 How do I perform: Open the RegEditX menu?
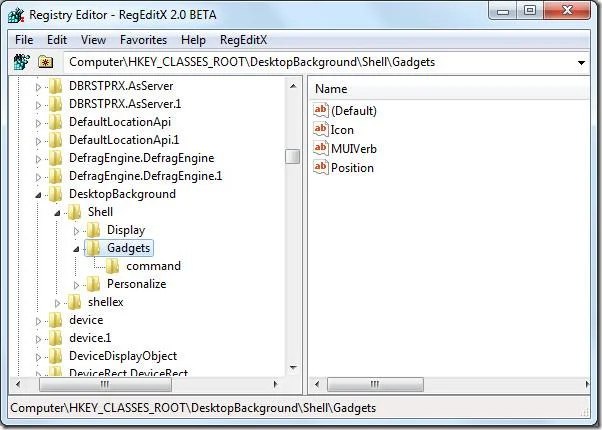pyautogui.click(x=243, y=40)
